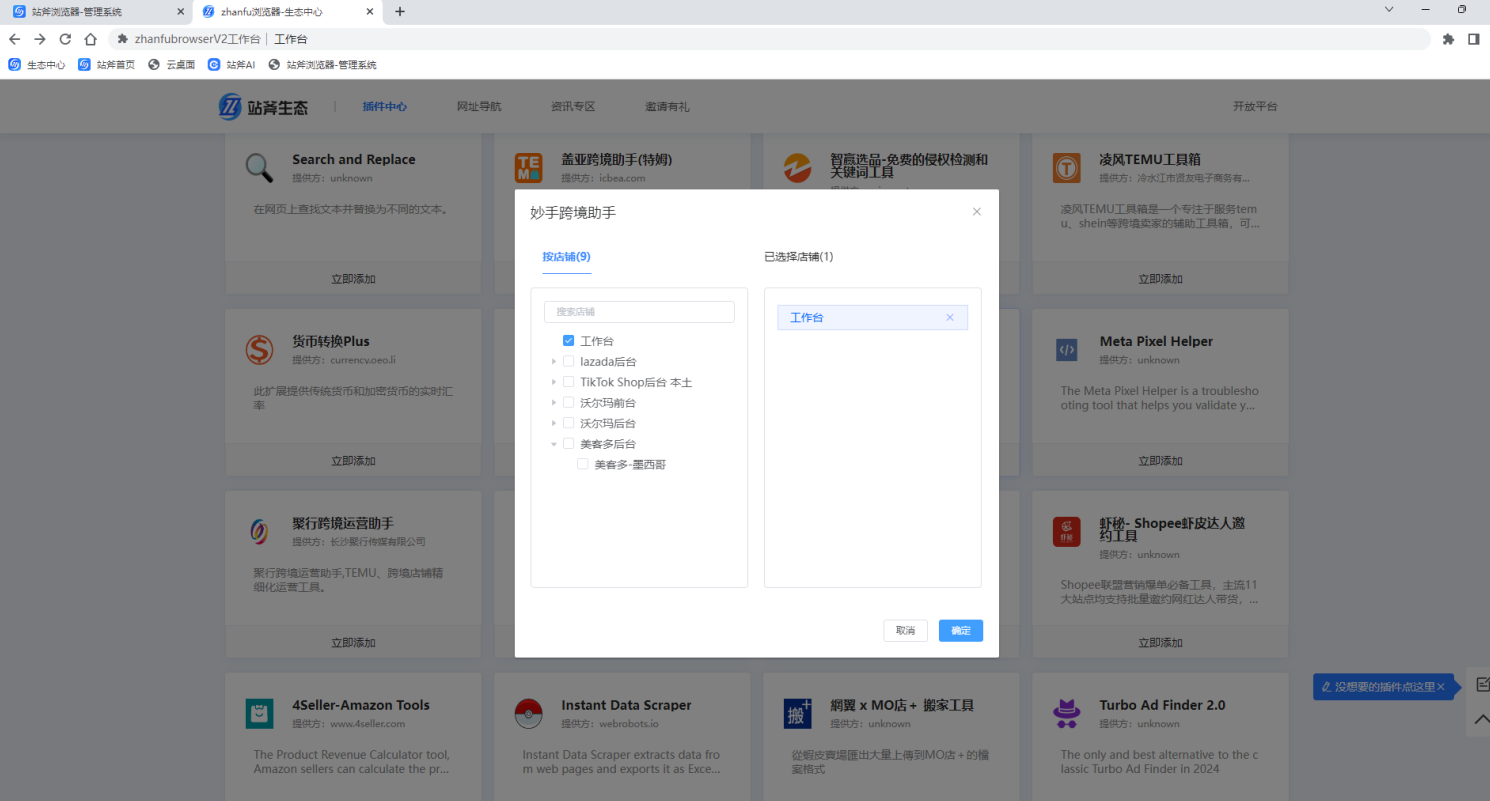Check the lazada后台 checkbox
The width and height of the screenshot is (1490, 801).
coord(568,362)
